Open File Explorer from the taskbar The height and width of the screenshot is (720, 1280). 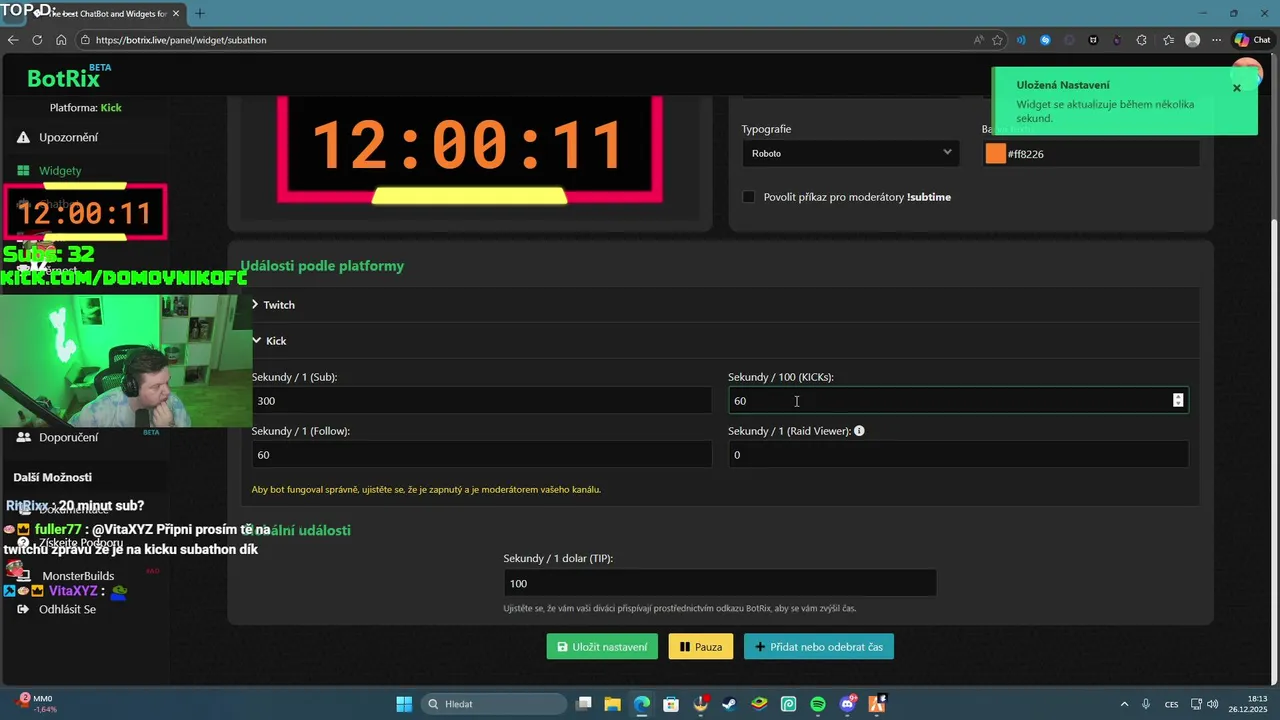pyautogui.click(x=612, y=704)
